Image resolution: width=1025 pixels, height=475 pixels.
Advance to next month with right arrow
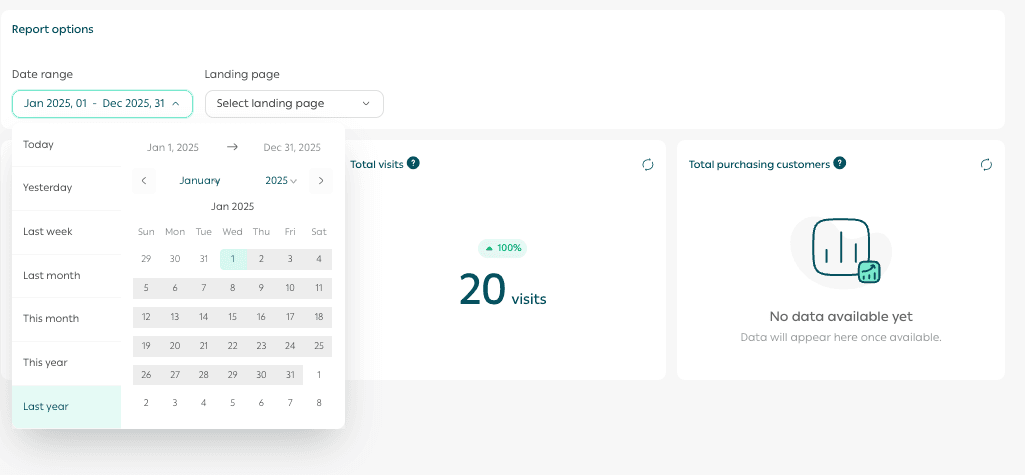tap(321, 181)
